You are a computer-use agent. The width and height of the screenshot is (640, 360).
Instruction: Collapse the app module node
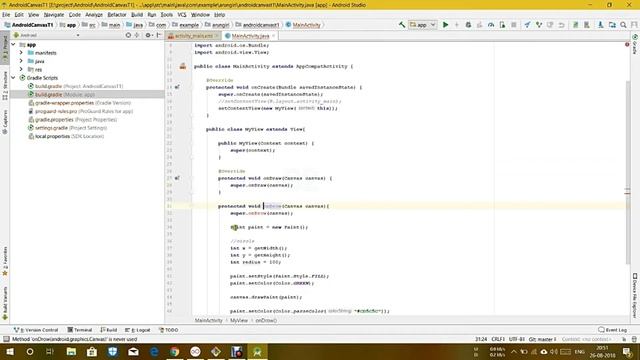(x=13, y=44)
